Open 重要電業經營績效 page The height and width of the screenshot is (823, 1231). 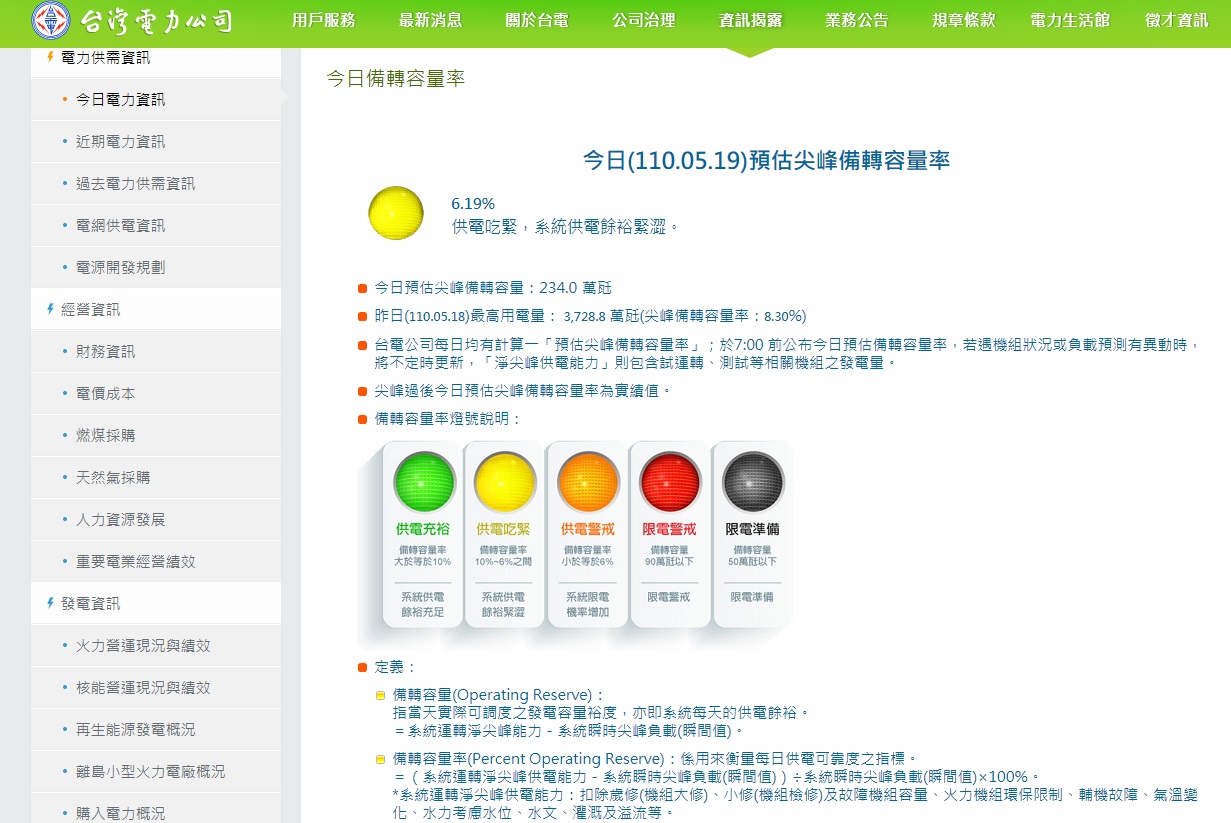[x=136, y=562]
